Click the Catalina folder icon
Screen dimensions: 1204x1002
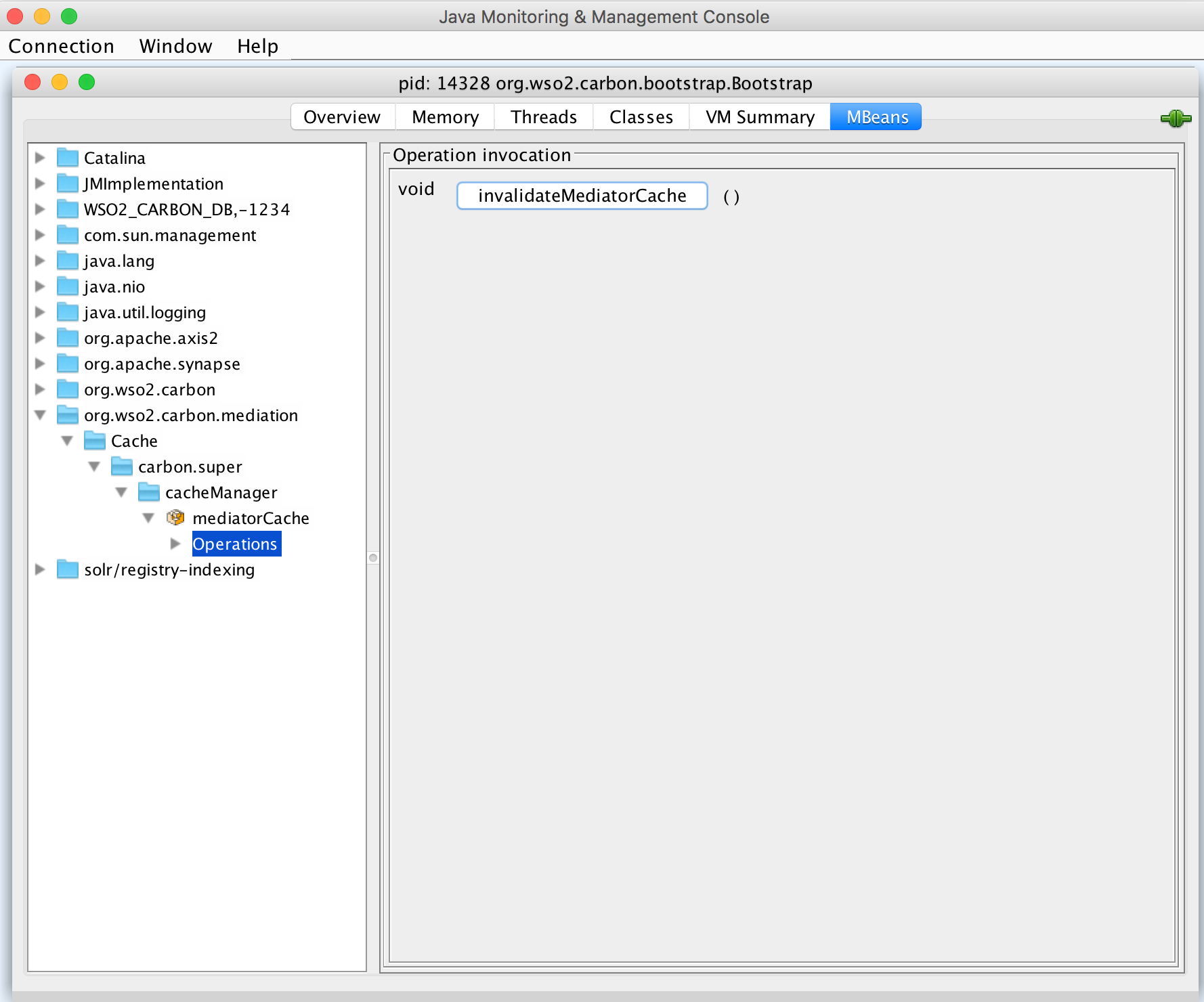pos(68,157)
